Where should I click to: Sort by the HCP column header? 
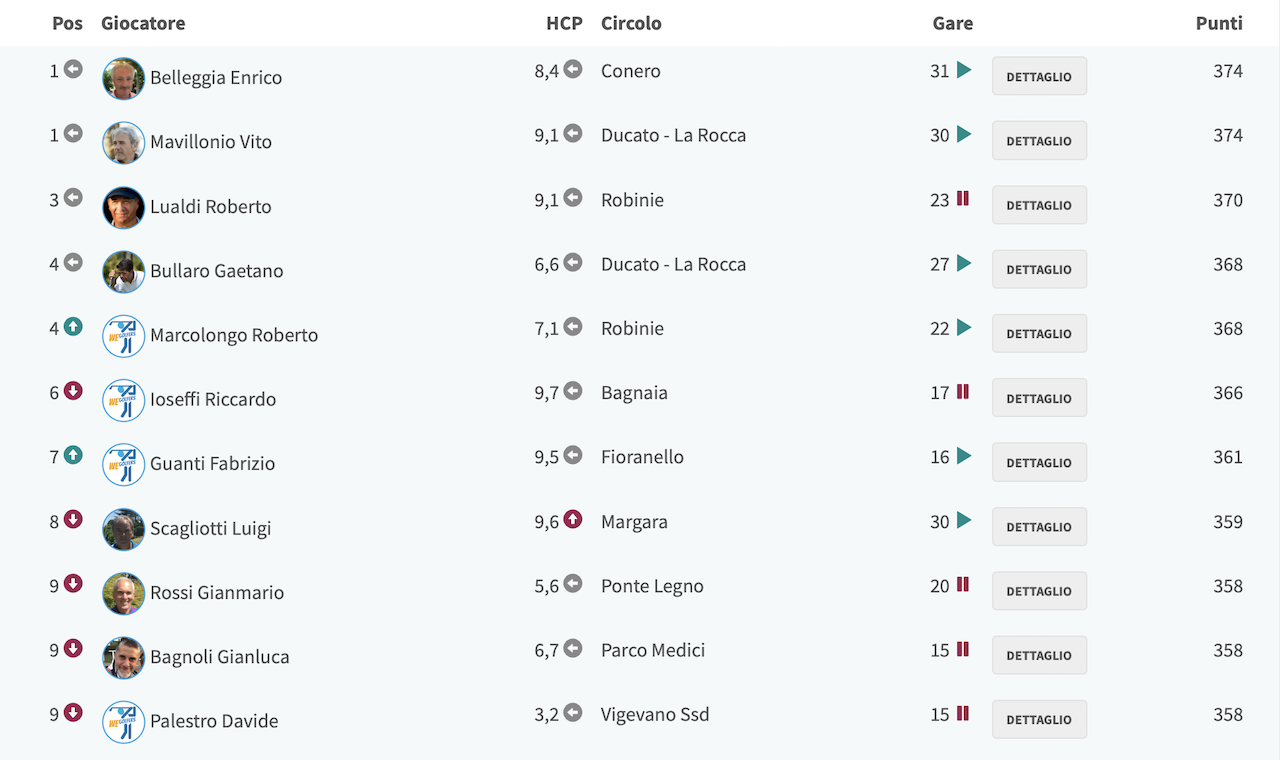point(564,23)
